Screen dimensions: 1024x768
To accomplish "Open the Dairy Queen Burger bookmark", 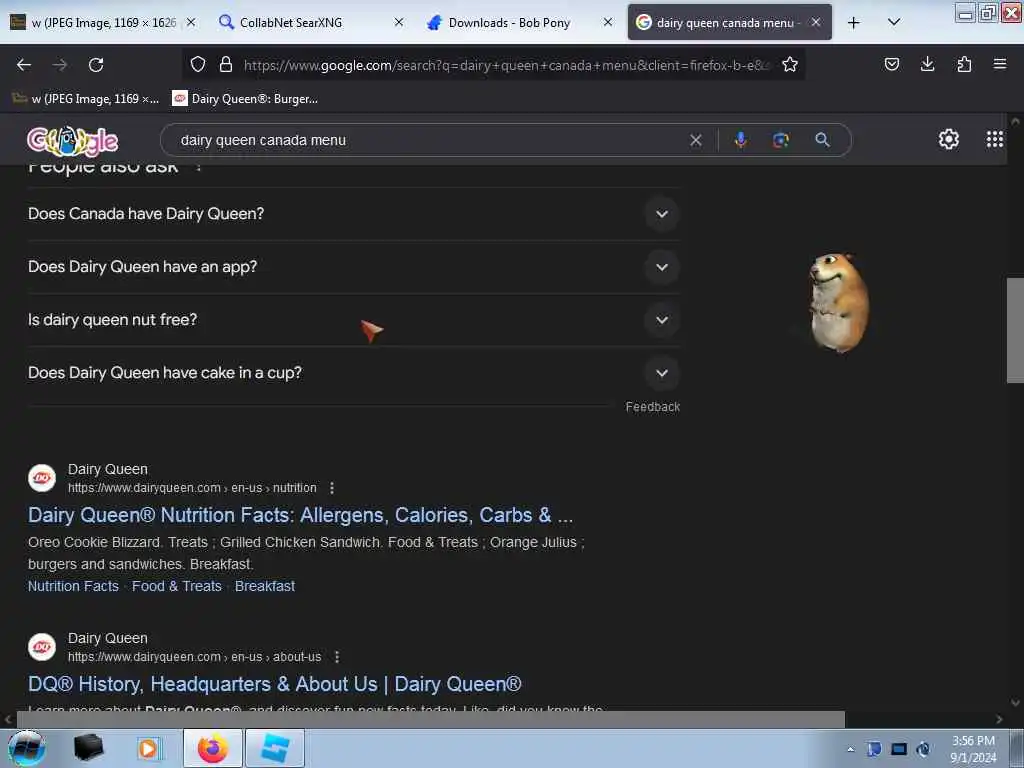I will [x=245, y=99].
